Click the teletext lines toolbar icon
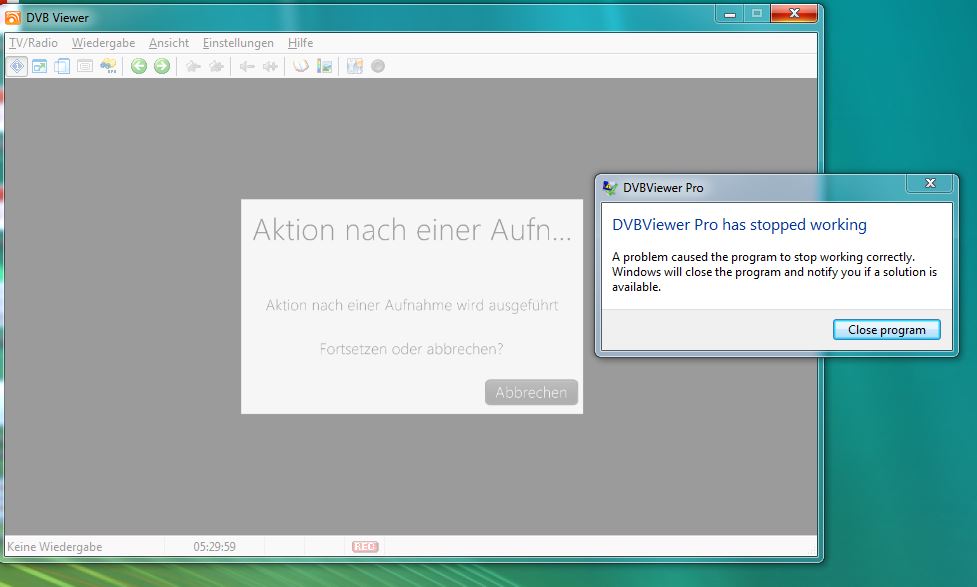 (x=85, y=67)
